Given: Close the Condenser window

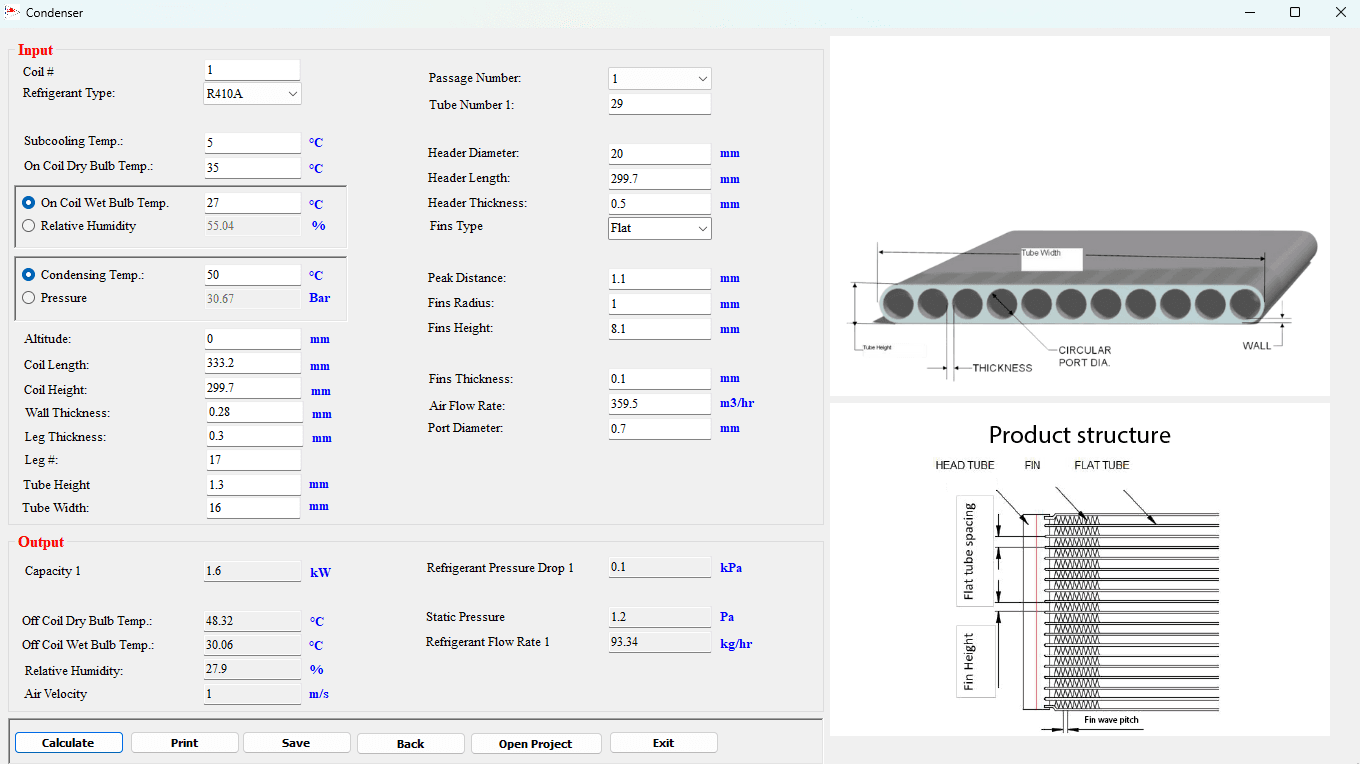Looking at the screenshot, I should point(1341,13).
